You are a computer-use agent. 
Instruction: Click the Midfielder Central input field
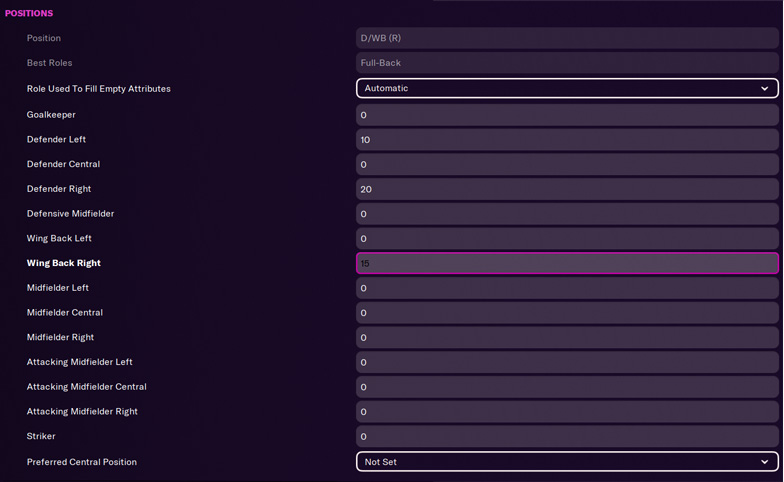[567, 312]
